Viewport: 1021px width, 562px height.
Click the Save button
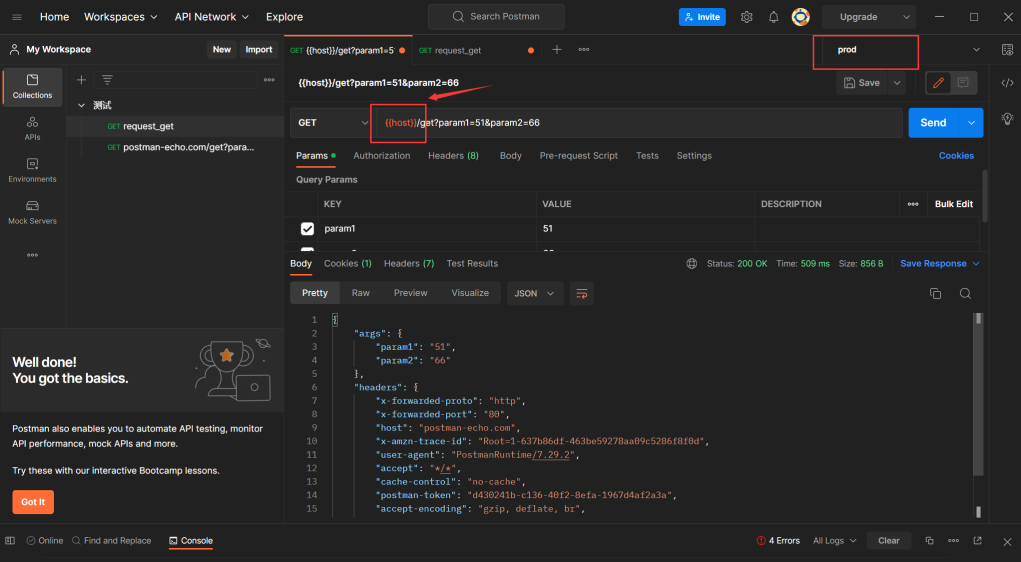(x=861, y=83)
